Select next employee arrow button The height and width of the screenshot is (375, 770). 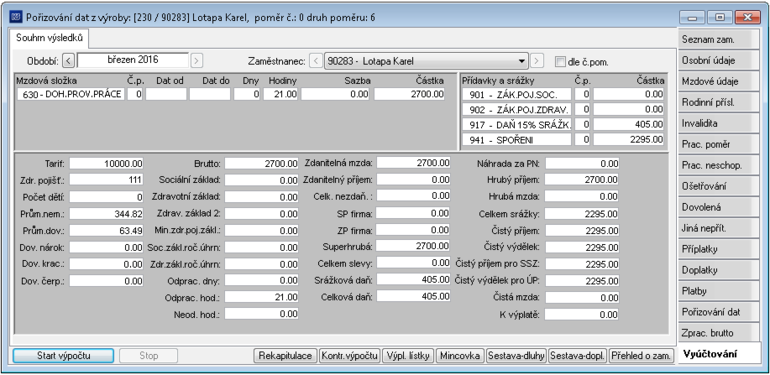coord(537,61)
